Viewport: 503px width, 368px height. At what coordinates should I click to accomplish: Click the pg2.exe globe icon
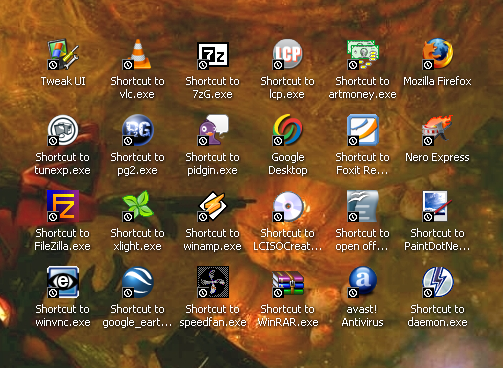(138, 130)
